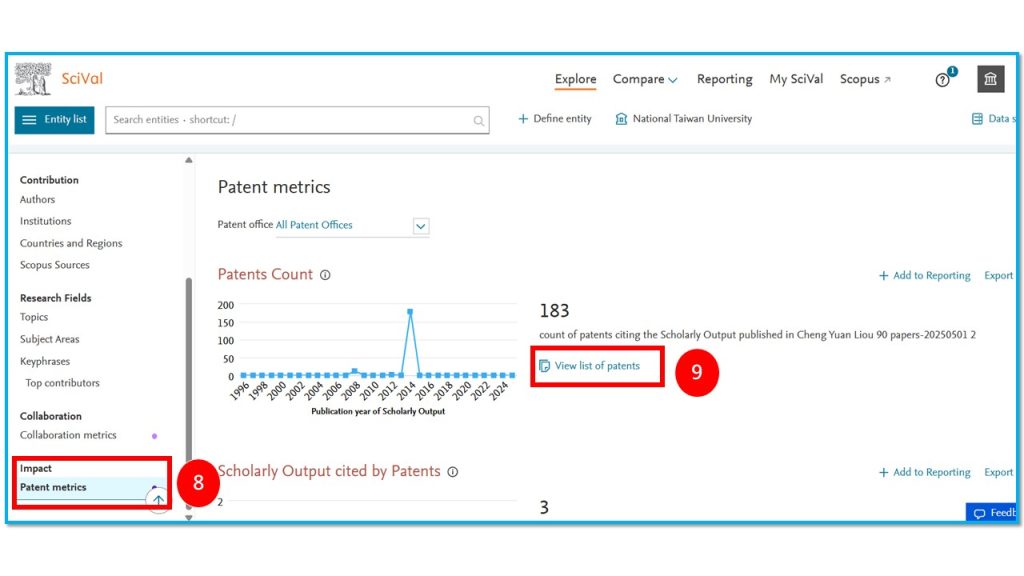Open the Entity list button
The image size is (1024, 576).
coord(54,120)
